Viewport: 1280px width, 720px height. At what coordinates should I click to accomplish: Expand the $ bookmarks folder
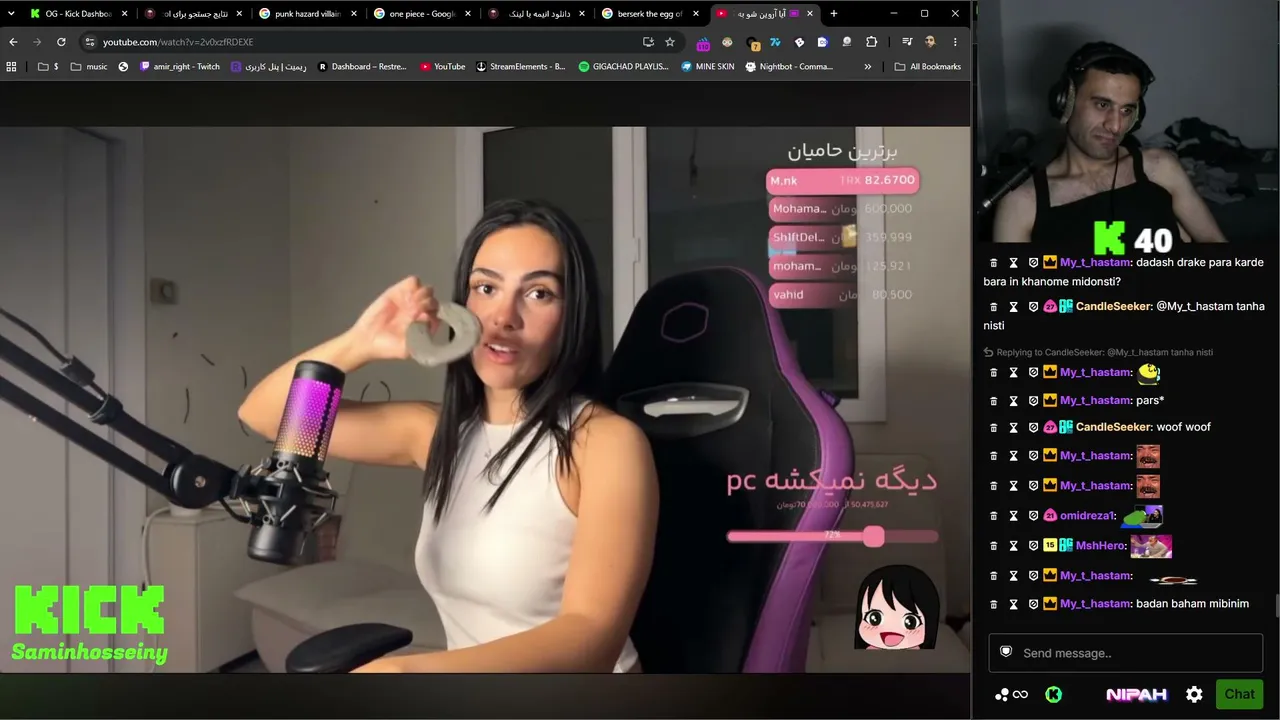[48, 67]
